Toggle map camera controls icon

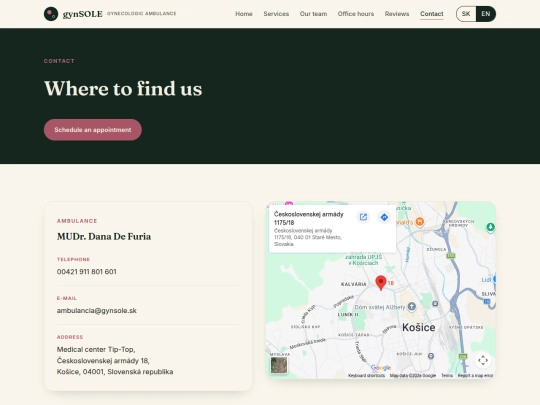[x=483, y=360]
